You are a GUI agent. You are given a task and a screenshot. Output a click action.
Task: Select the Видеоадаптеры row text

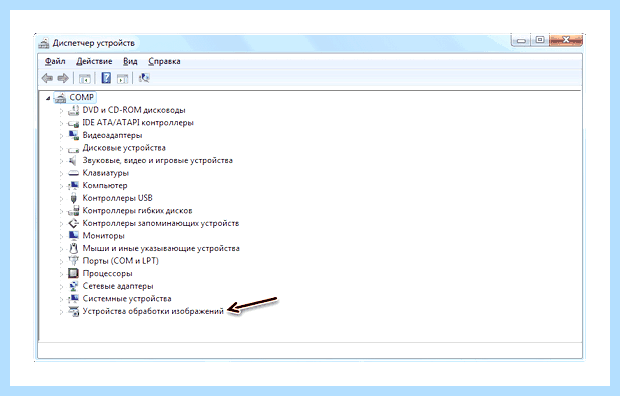tap(112, 135)
